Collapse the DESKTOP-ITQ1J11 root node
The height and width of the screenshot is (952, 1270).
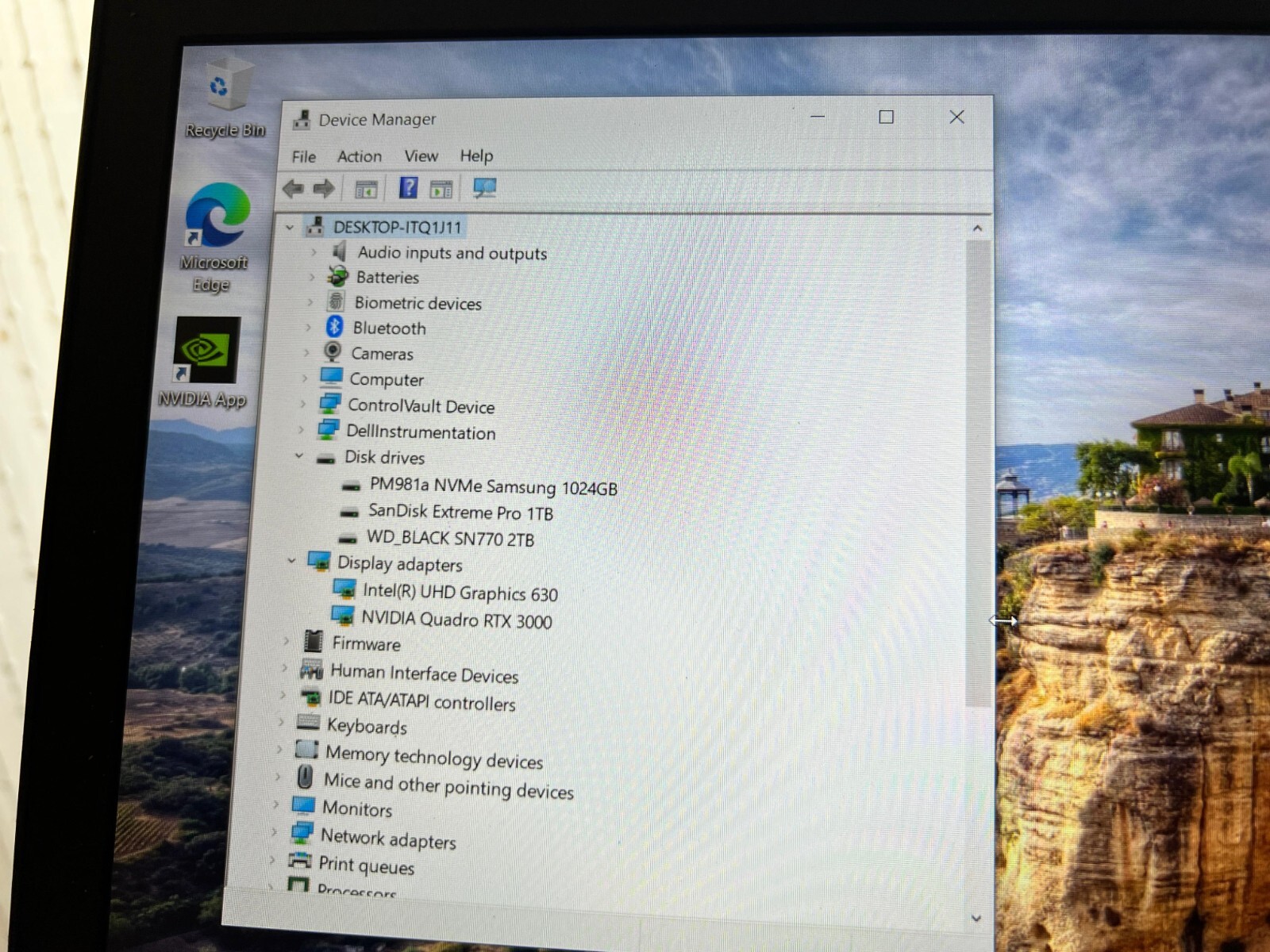pyautogui.click(x=290, y=227)
